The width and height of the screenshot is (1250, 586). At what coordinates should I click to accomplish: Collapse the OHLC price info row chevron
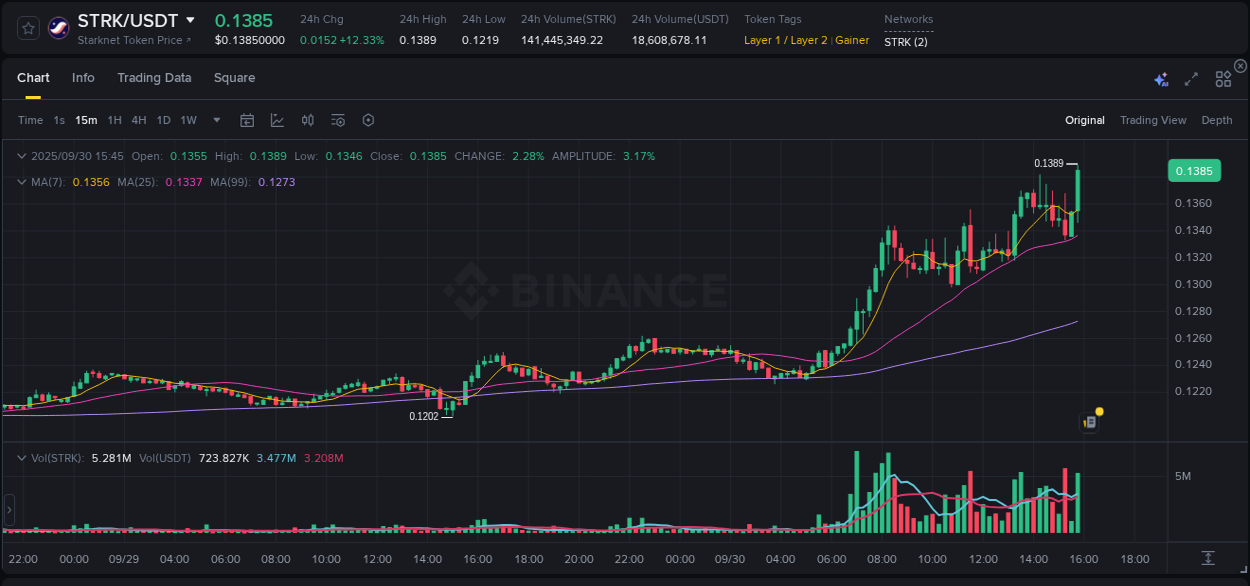(22, 156)
